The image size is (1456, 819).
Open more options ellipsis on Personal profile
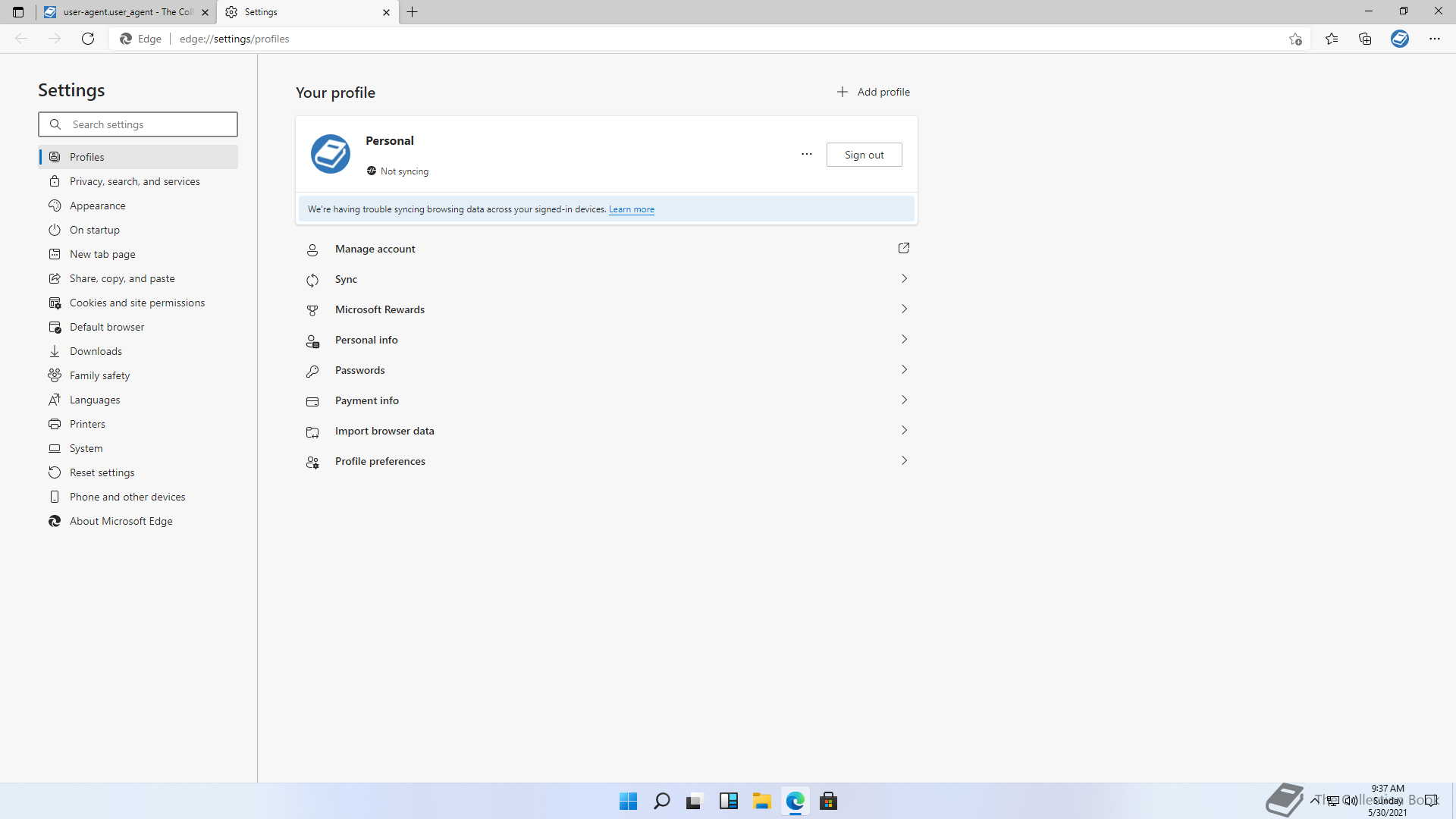click(x=807, y=155)
